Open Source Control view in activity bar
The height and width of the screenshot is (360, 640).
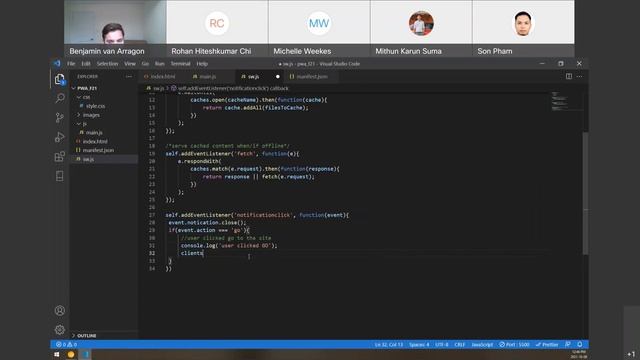click(60, 118)
